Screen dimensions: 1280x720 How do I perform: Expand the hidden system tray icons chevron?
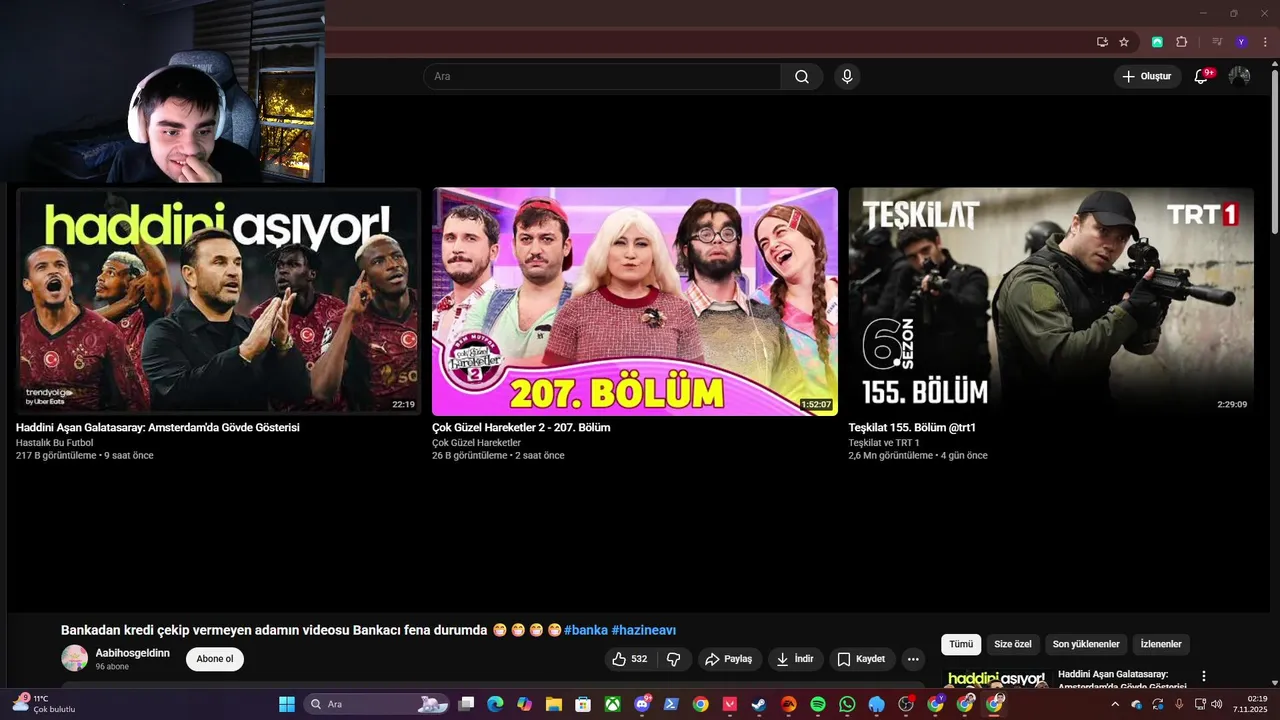[1115, 704]
